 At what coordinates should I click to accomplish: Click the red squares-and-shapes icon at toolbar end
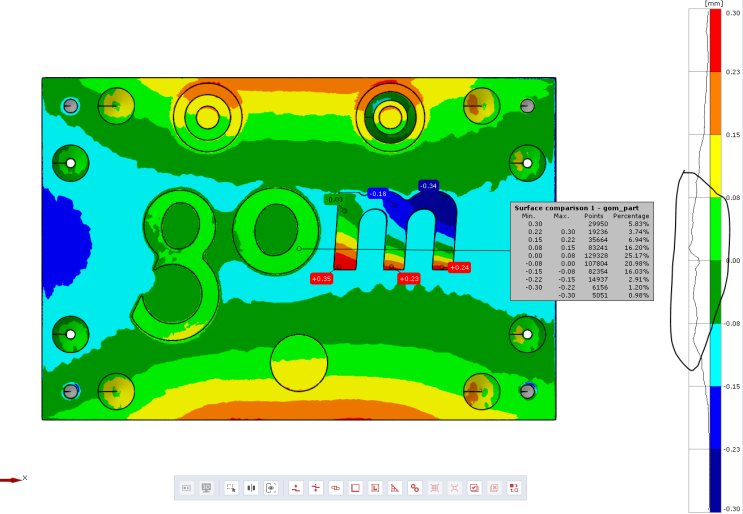(514, 487)
